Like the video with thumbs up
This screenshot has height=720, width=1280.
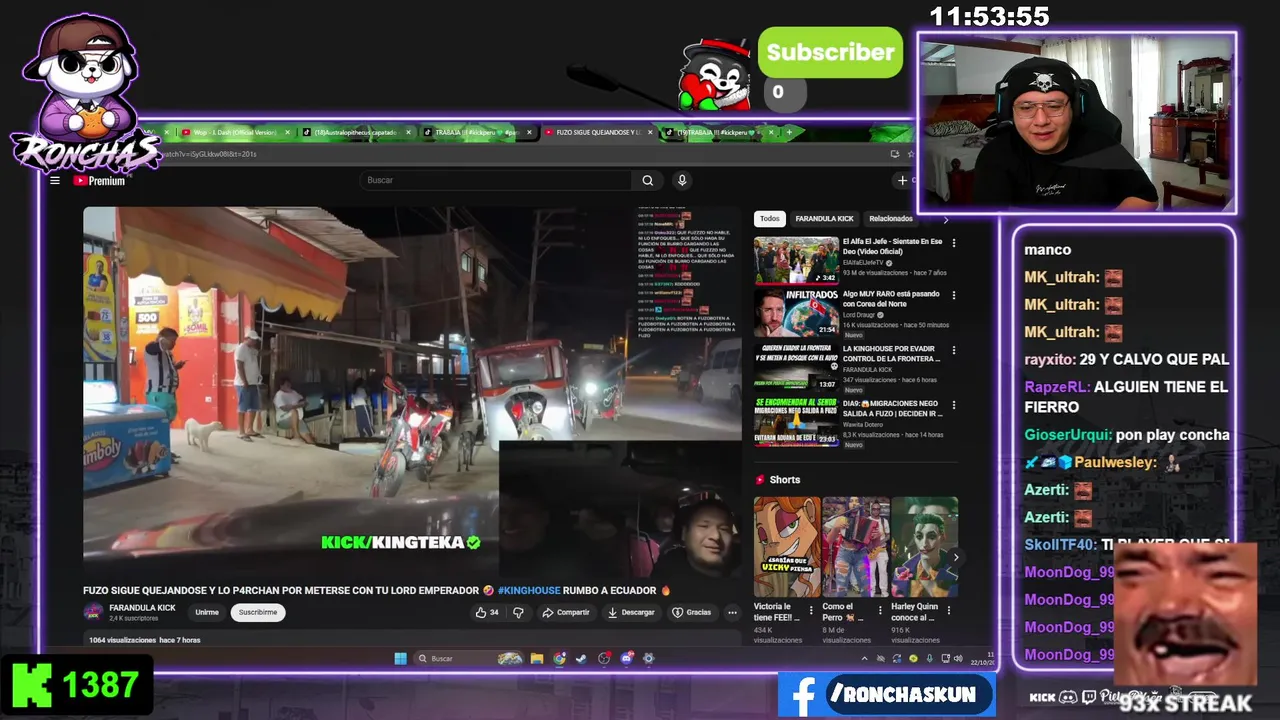coord(487,612)
